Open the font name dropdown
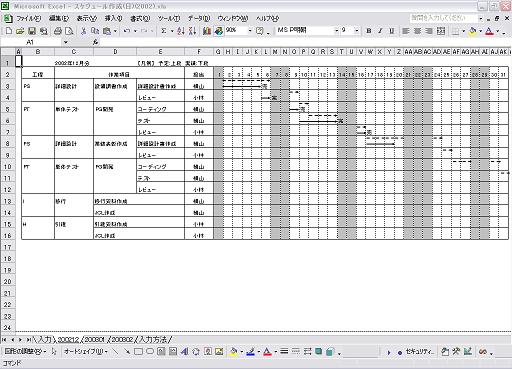The width and height of the screenshot is (512, 369). (x=337, y=31)
